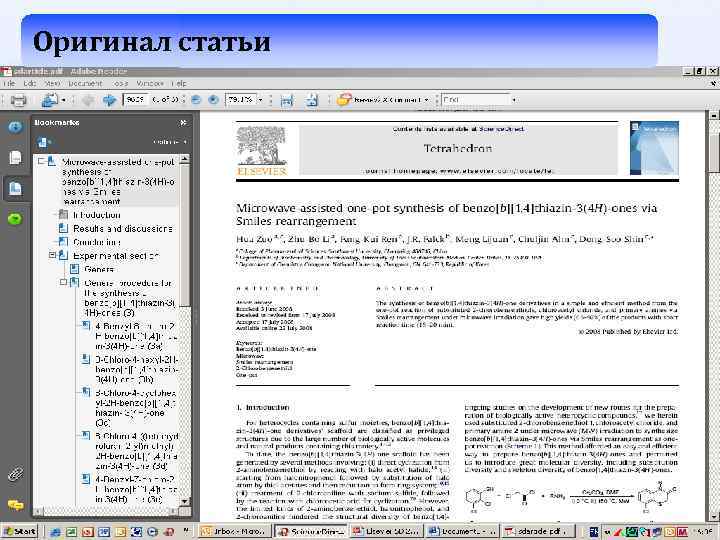
Task: Click the Bookmarks panel icon in sidebar
Action: point(15,188)
